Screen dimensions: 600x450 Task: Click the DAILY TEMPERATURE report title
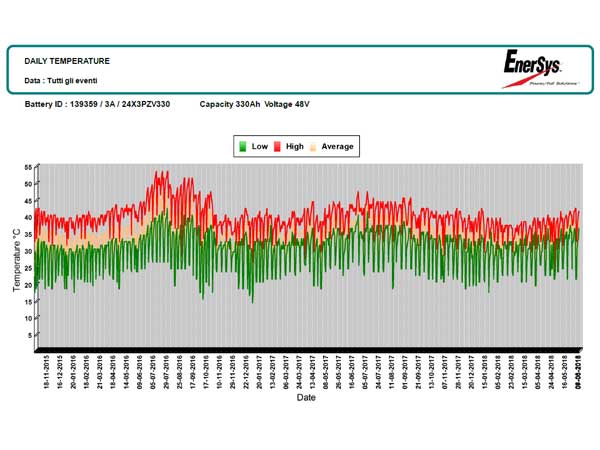pos(67,61)
